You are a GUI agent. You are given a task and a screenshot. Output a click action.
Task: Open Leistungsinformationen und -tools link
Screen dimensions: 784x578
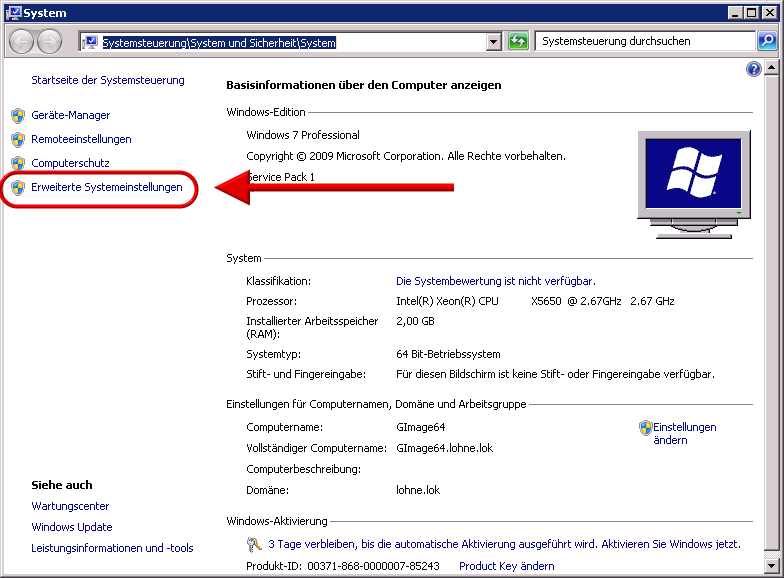coord(112,548)
